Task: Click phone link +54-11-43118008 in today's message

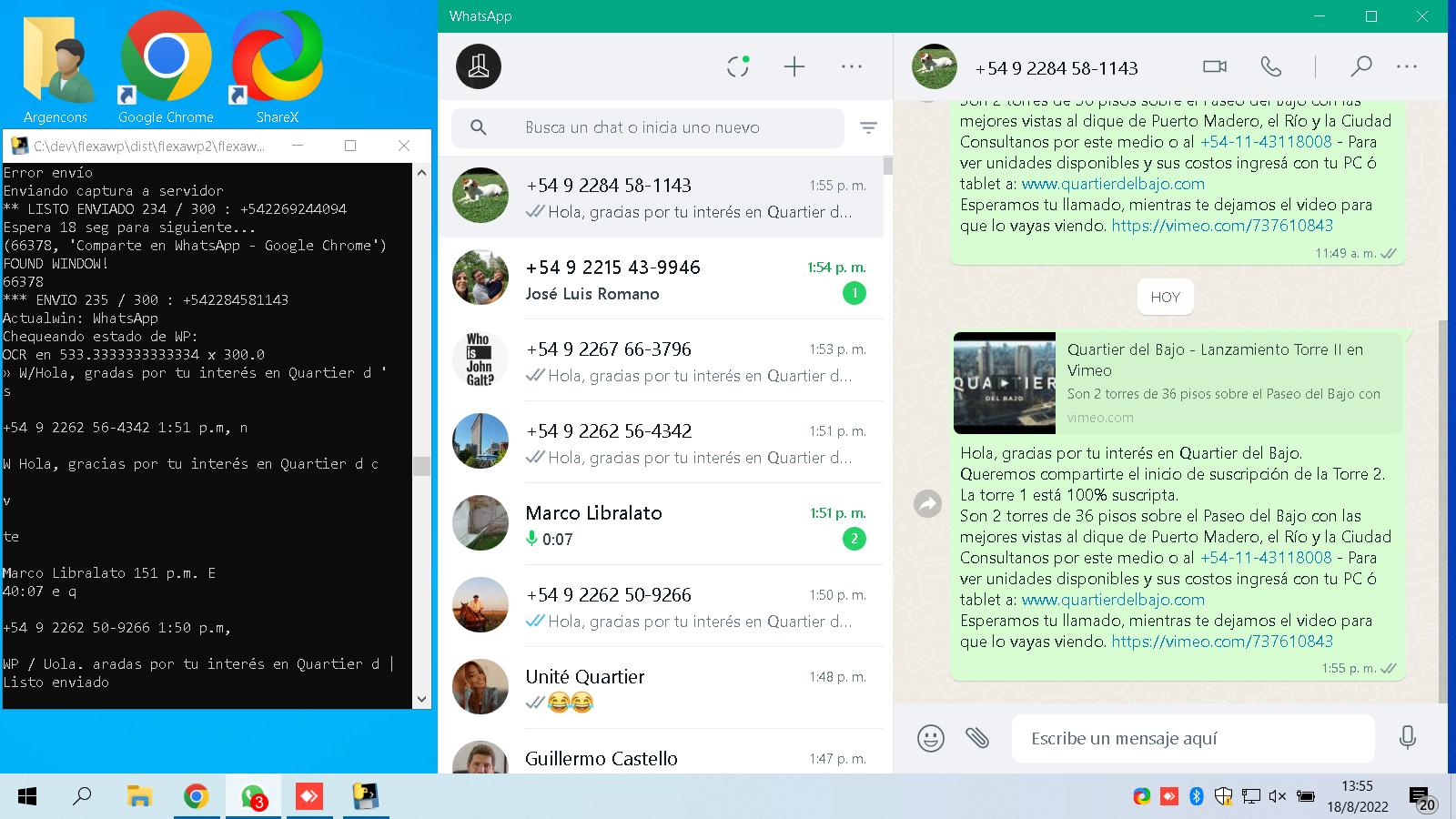Action: [1266, 558]
